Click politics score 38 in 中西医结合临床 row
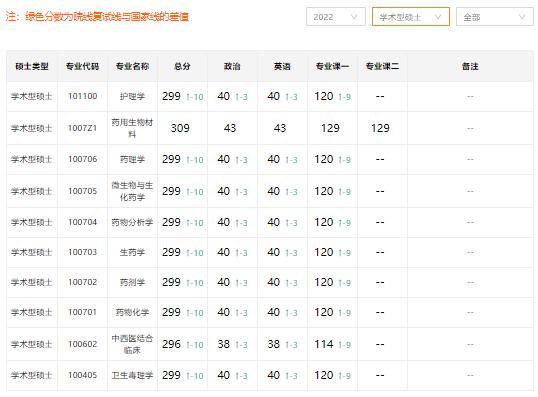Viewport: 538px width, 397px height. [223, 344]
